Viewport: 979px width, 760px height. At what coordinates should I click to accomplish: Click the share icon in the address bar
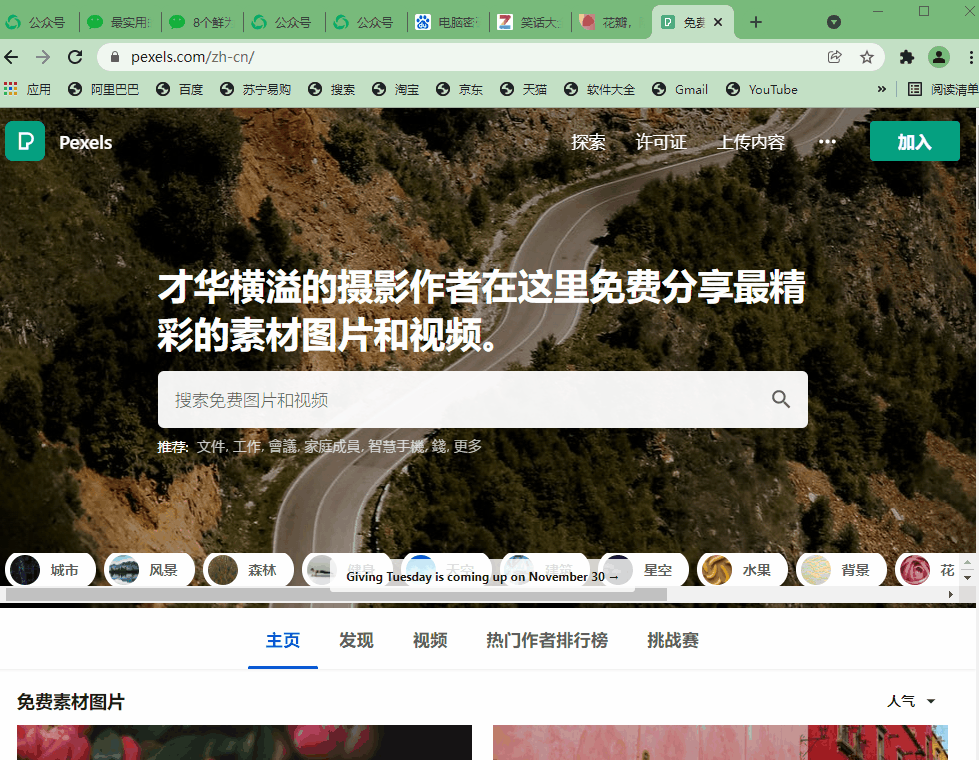pyautogui.click(x=835, y=57)
